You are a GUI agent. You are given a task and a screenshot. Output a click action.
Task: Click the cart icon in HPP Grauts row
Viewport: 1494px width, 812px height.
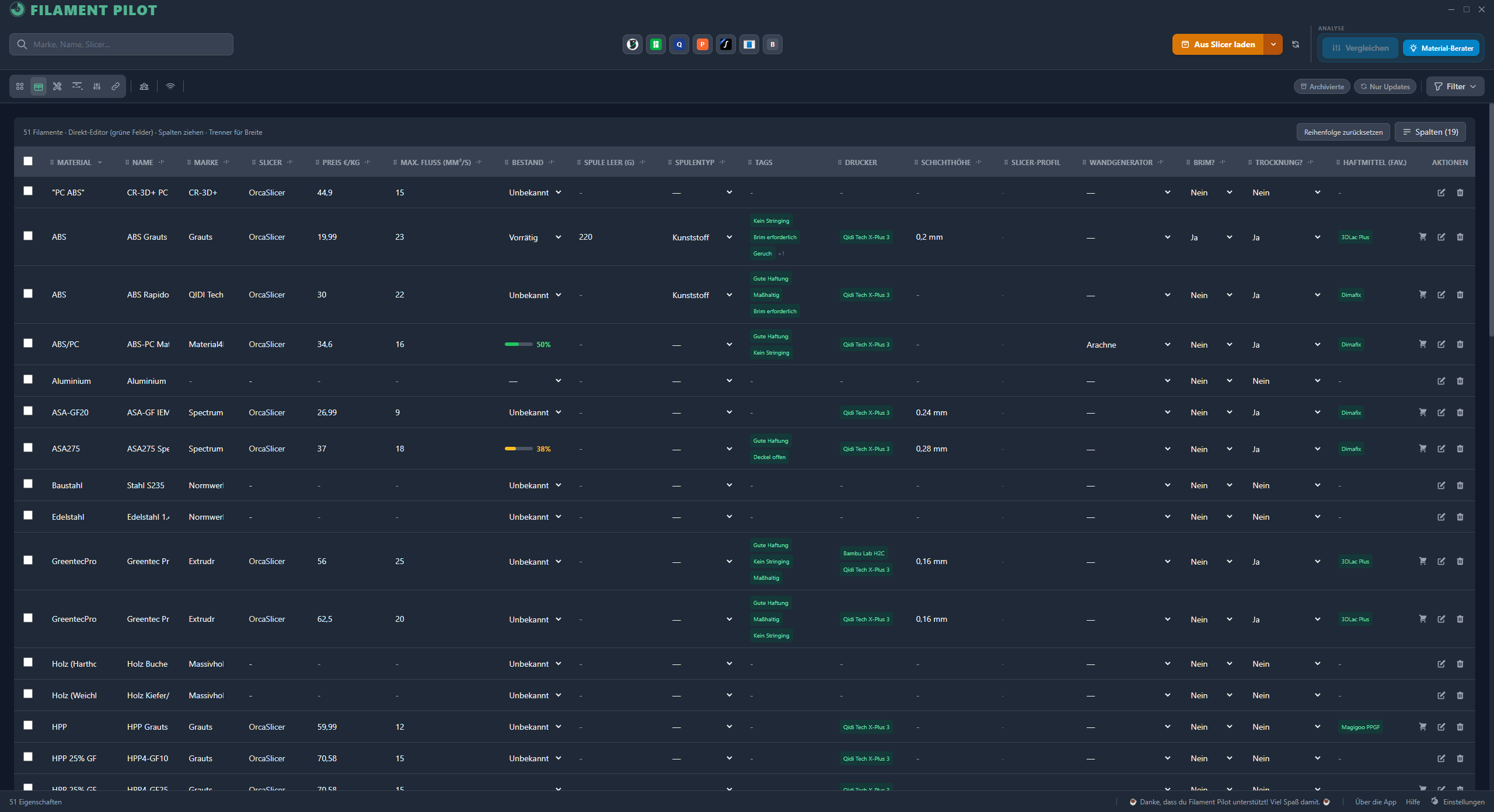1423,727
